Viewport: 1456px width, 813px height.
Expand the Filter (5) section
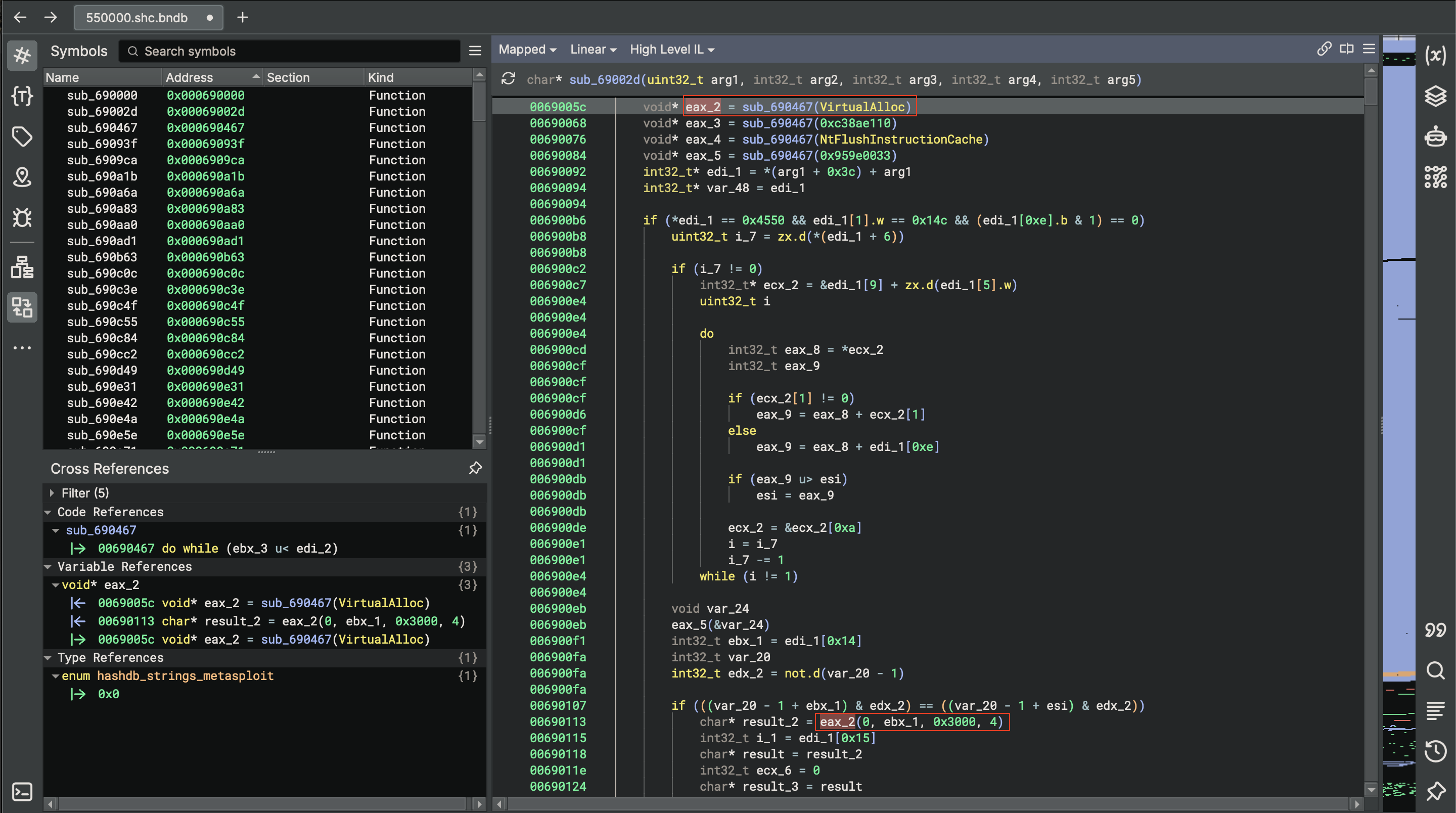pyautogui.click(x=52, y=493)
